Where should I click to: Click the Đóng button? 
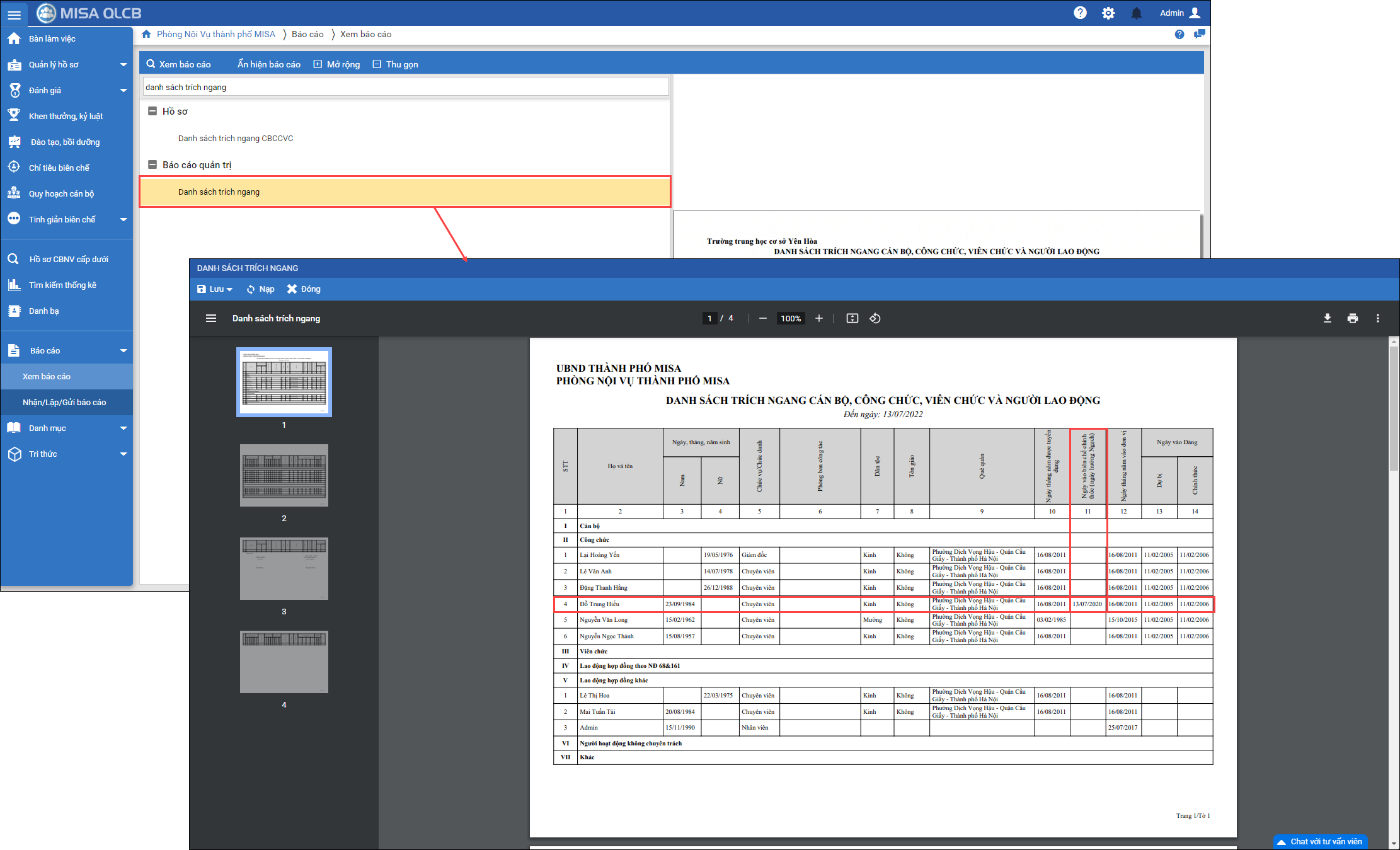[304, 289]
